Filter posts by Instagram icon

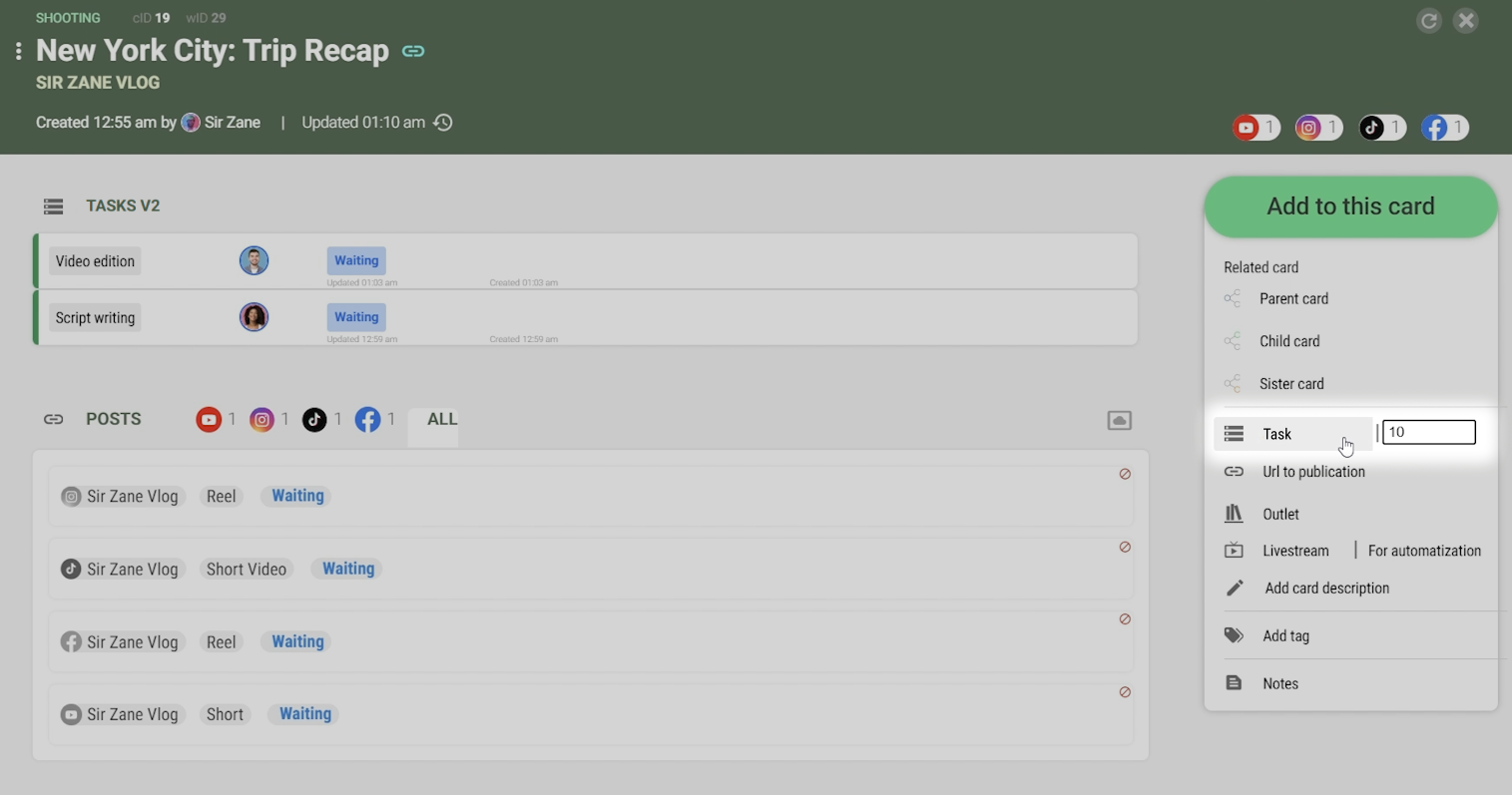262,420
